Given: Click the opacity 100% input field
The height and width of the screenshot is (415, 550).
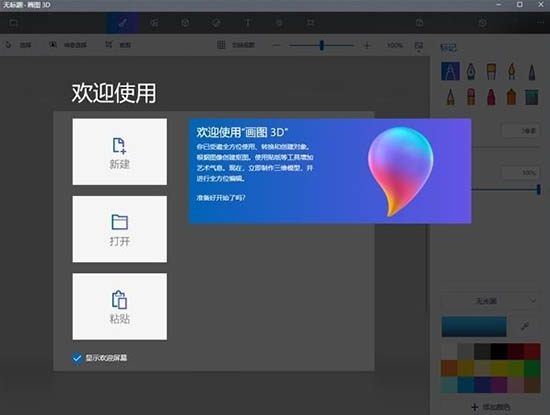Looking at the screenshot, I should point(521,173).
